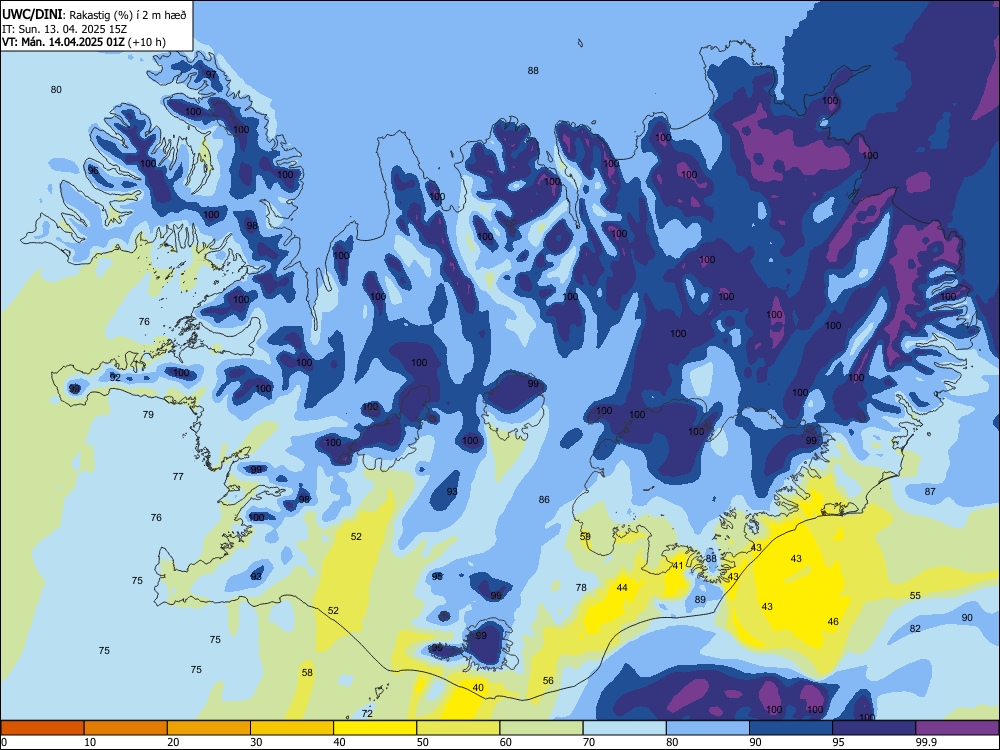Click the '60' legend tick label
This screenshot has width=1000, height=750.
[506, 742]
